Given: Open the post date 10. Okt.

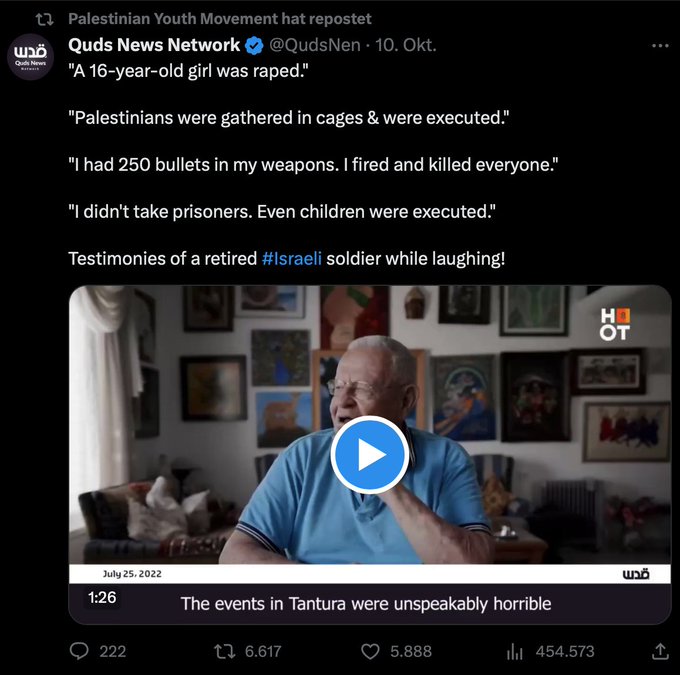Looking at the screenshot, I should 406,45.
